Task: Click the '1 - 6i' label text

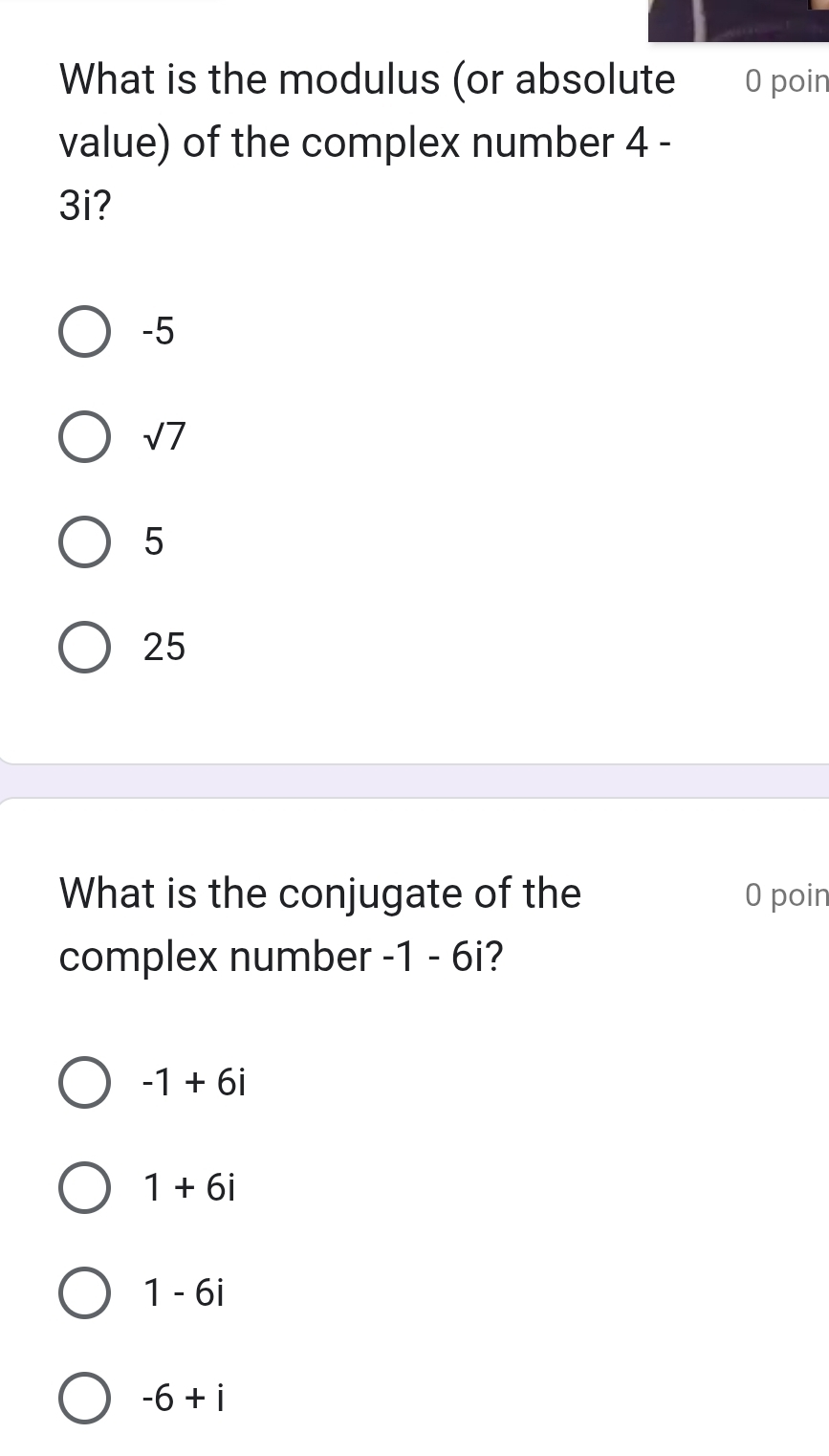Action: point(184,1293)
